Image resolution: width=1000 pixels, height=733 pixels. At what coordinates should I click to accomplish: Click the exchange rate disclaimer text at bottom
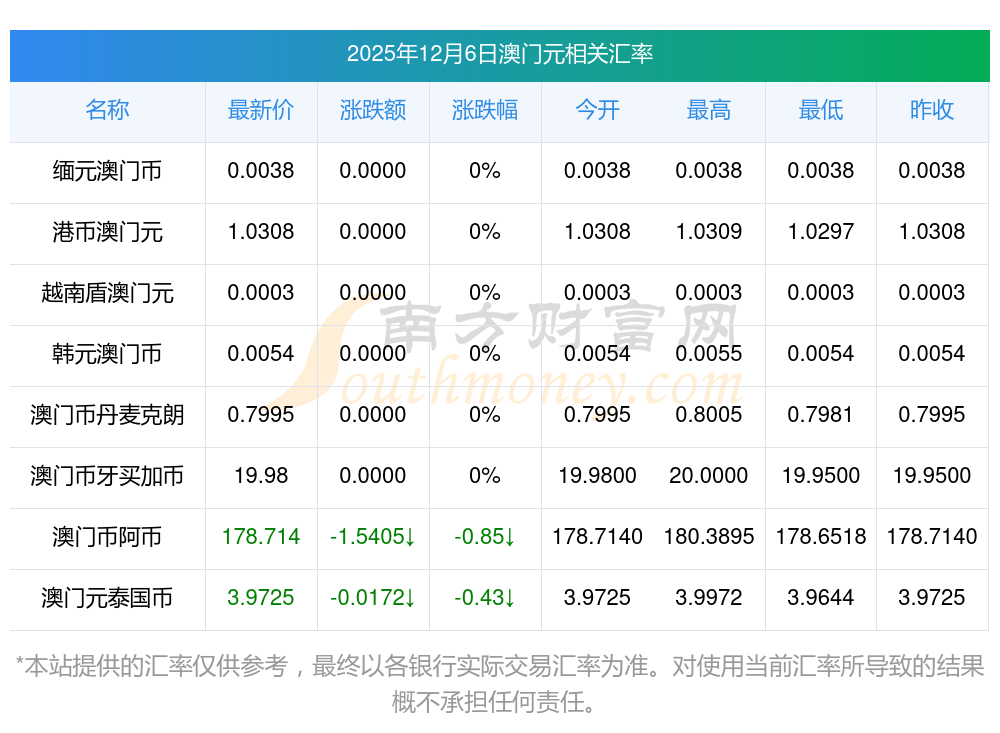pyautogui.click(x=499, y=683)
